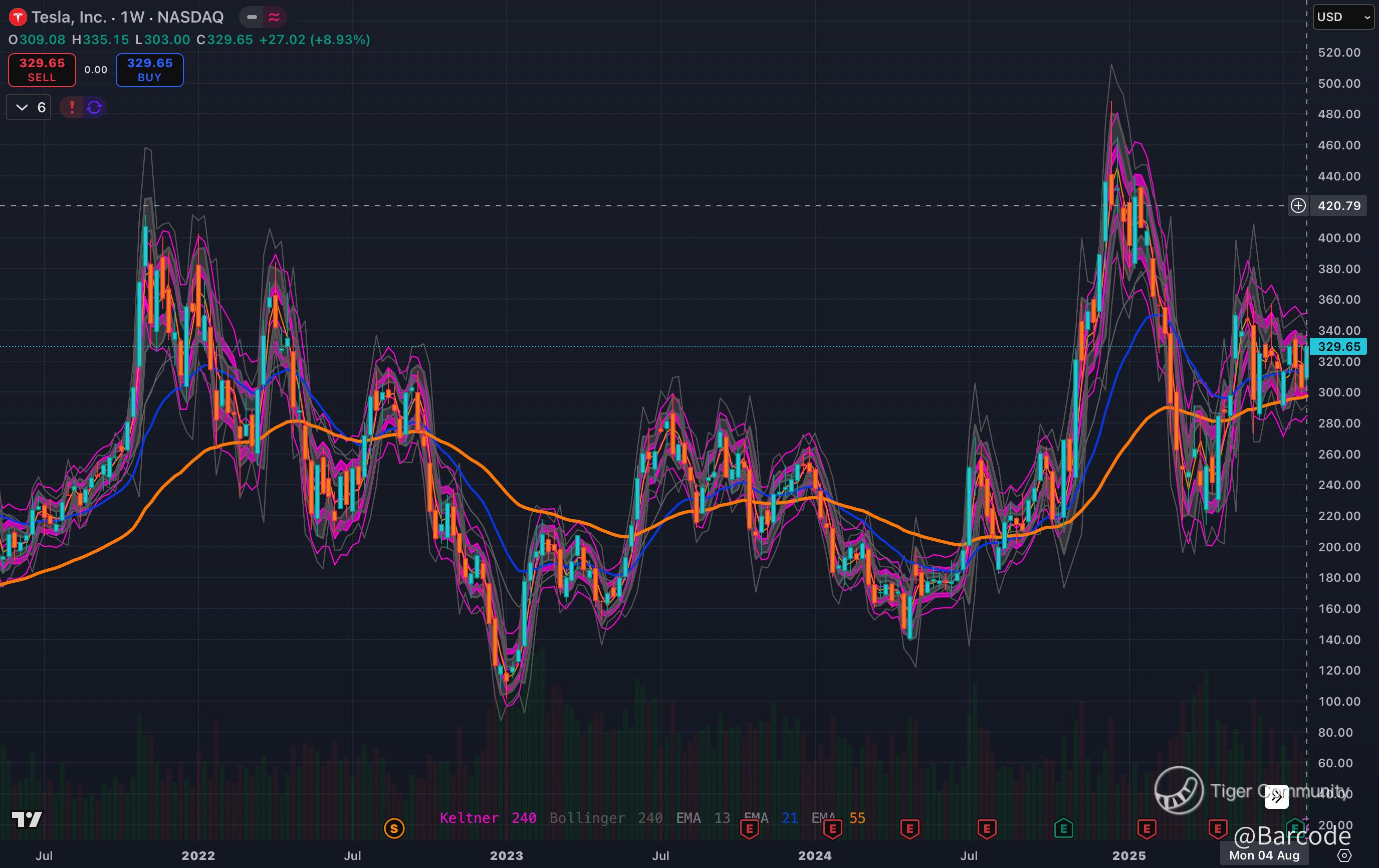Click the Mon 04 Aug date label
Screen dimensions: 1379x868
1264,855
